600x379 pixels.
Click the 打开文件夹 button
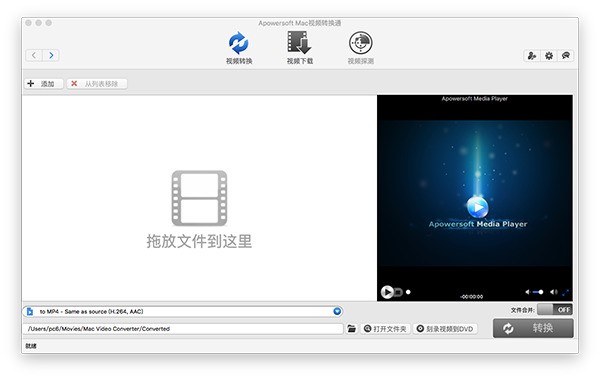[385, 329]
